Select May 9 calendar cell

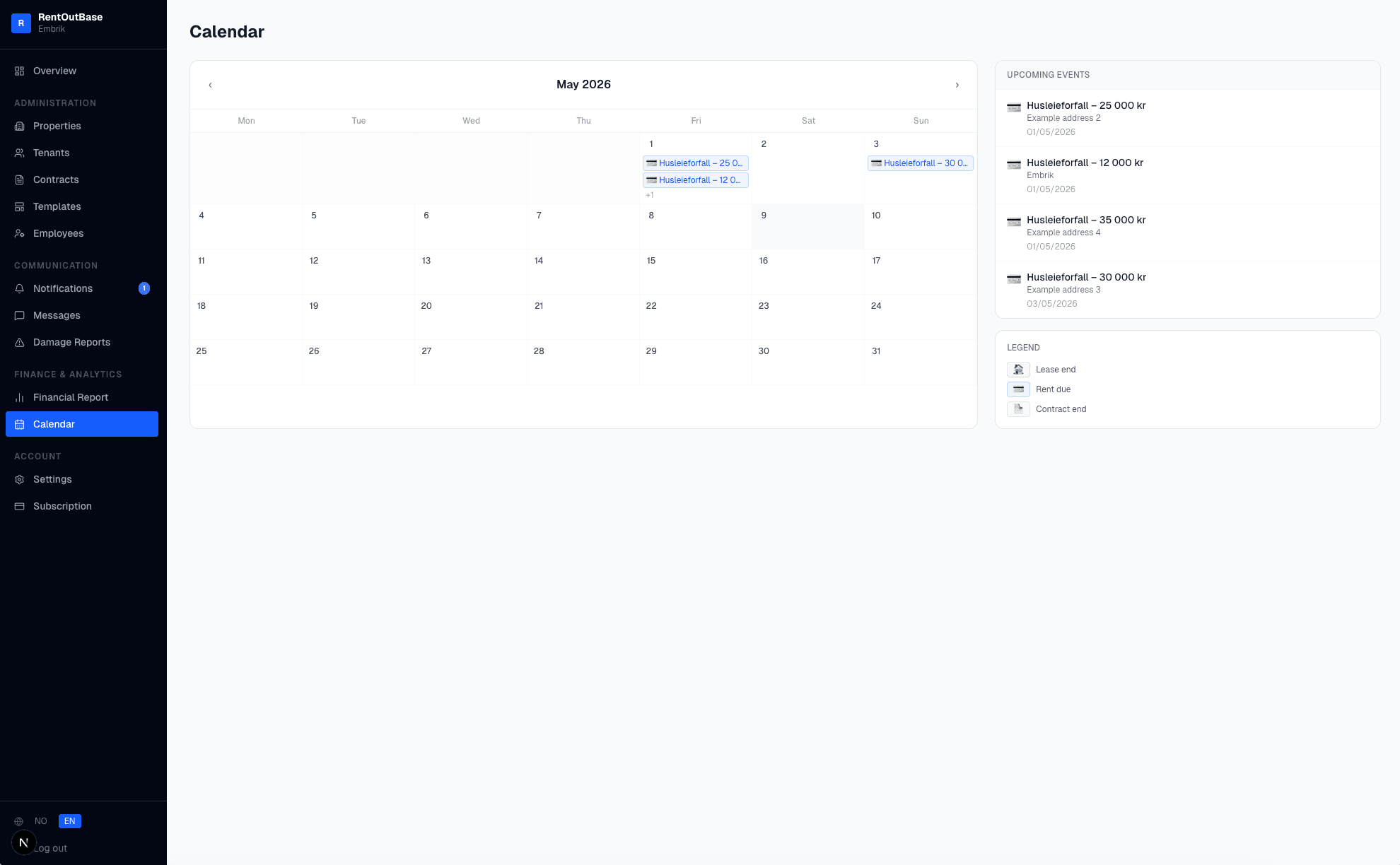(x=807, y=227)
